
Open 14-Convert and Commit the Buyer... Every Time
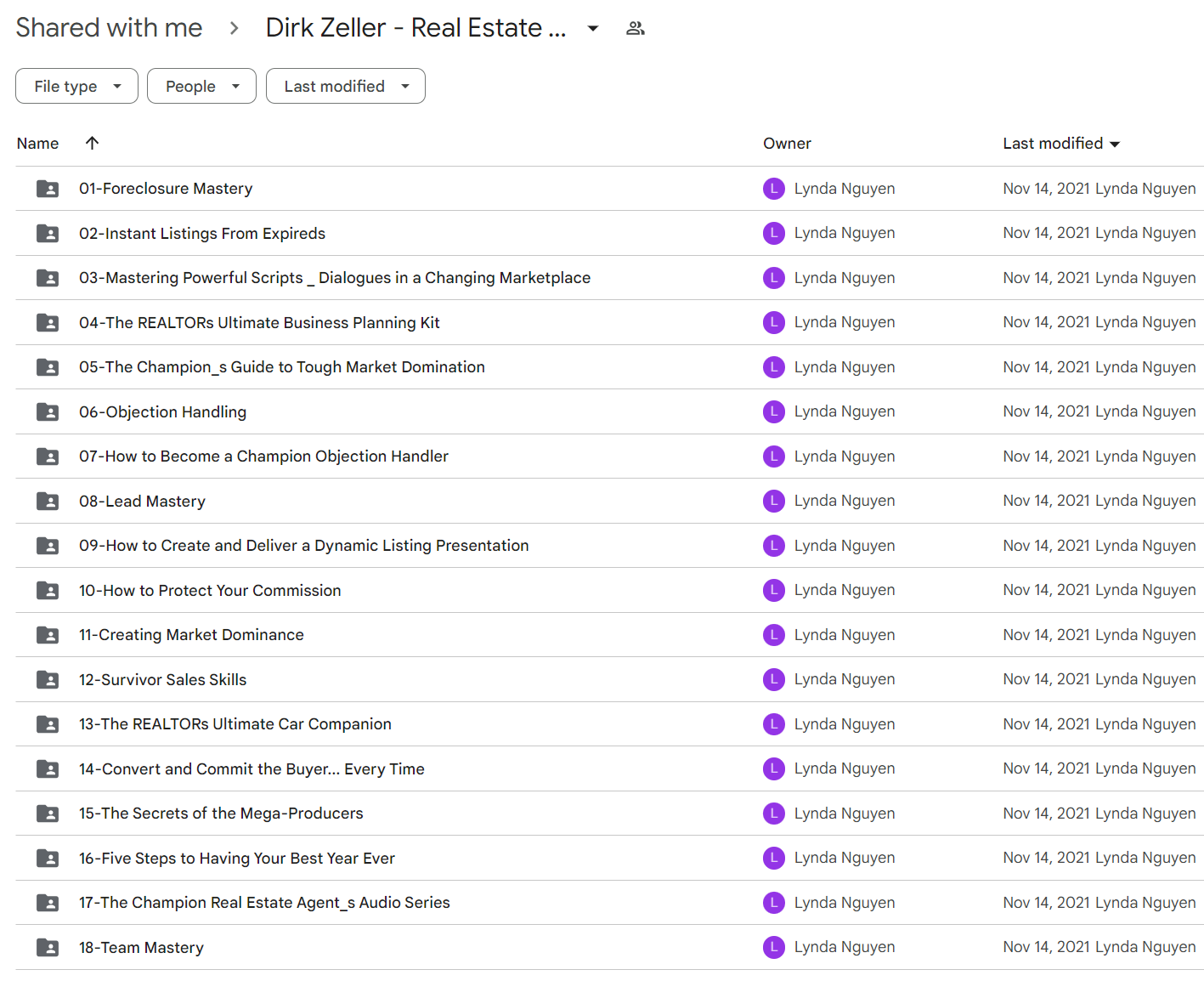coord(252,768)
